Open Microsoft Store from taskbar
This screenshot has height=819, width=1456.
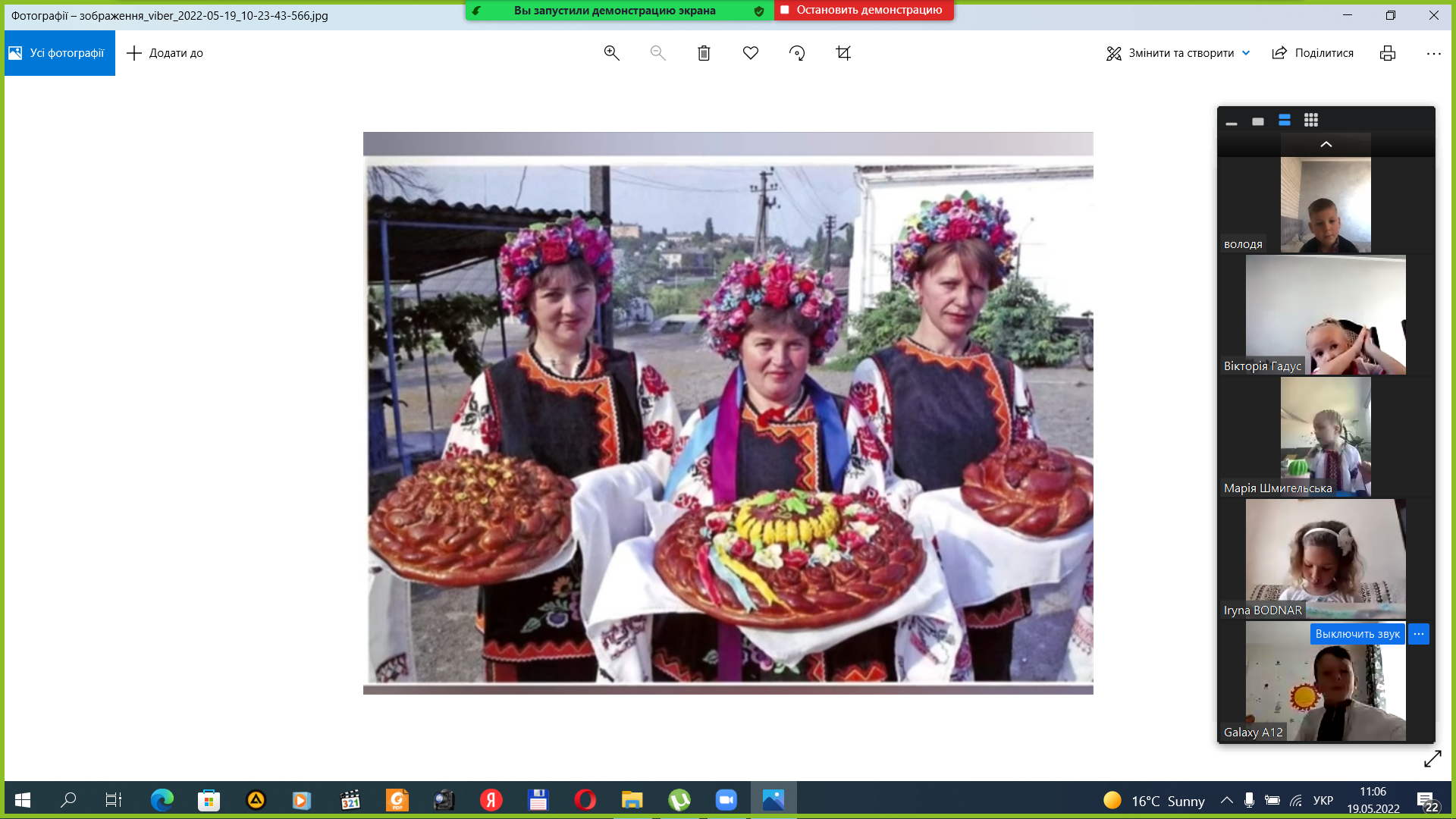pos(209,800)
